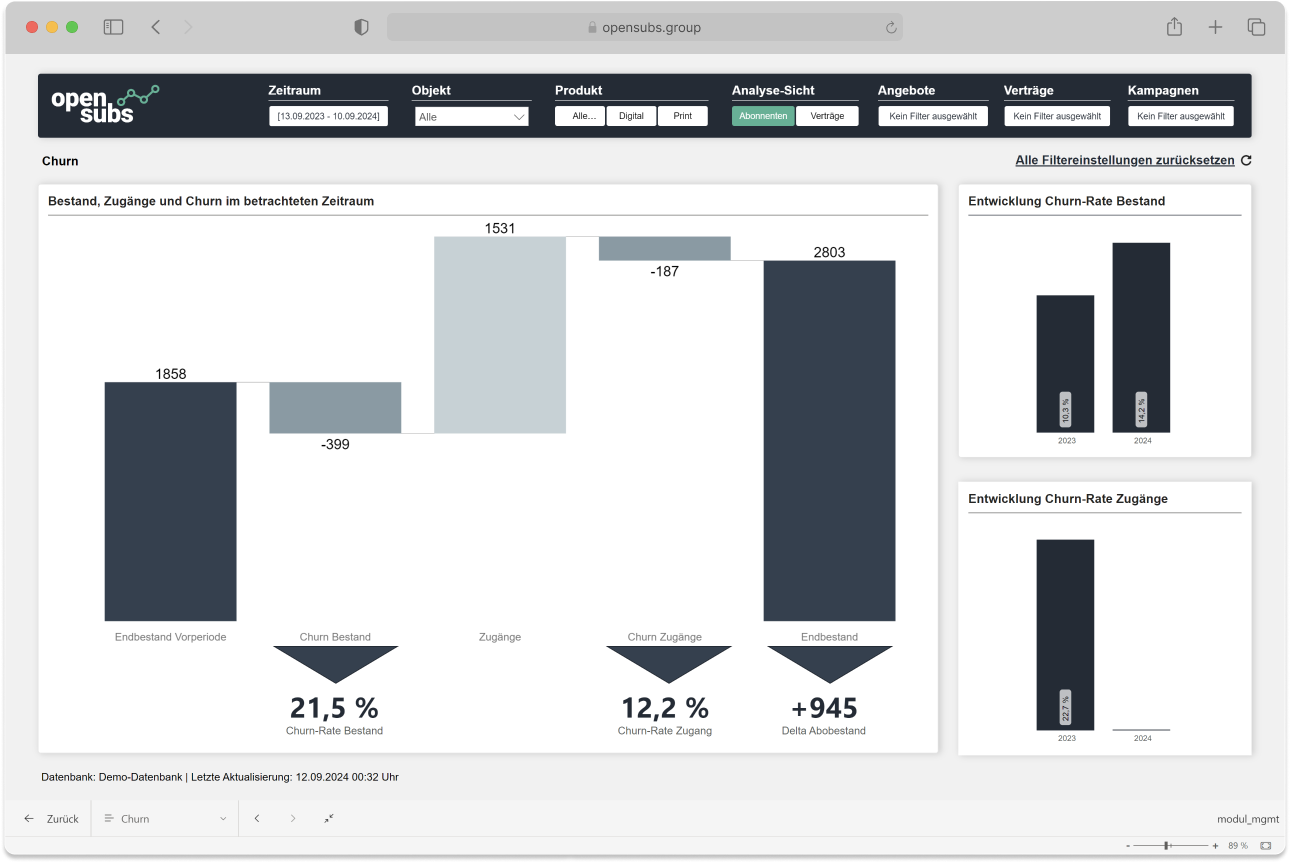
Task: Reload the page using the address bar icon
Action: tap(890, 28)
